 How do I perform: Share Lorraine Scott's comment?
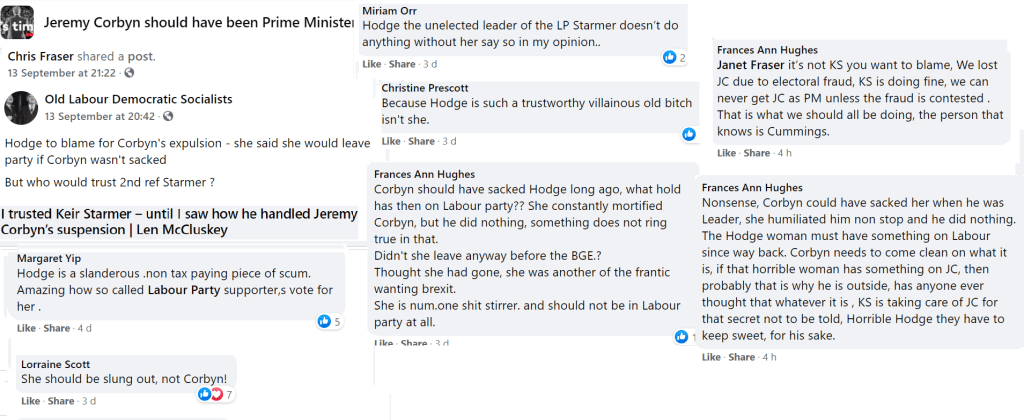[x=60, y=401]
